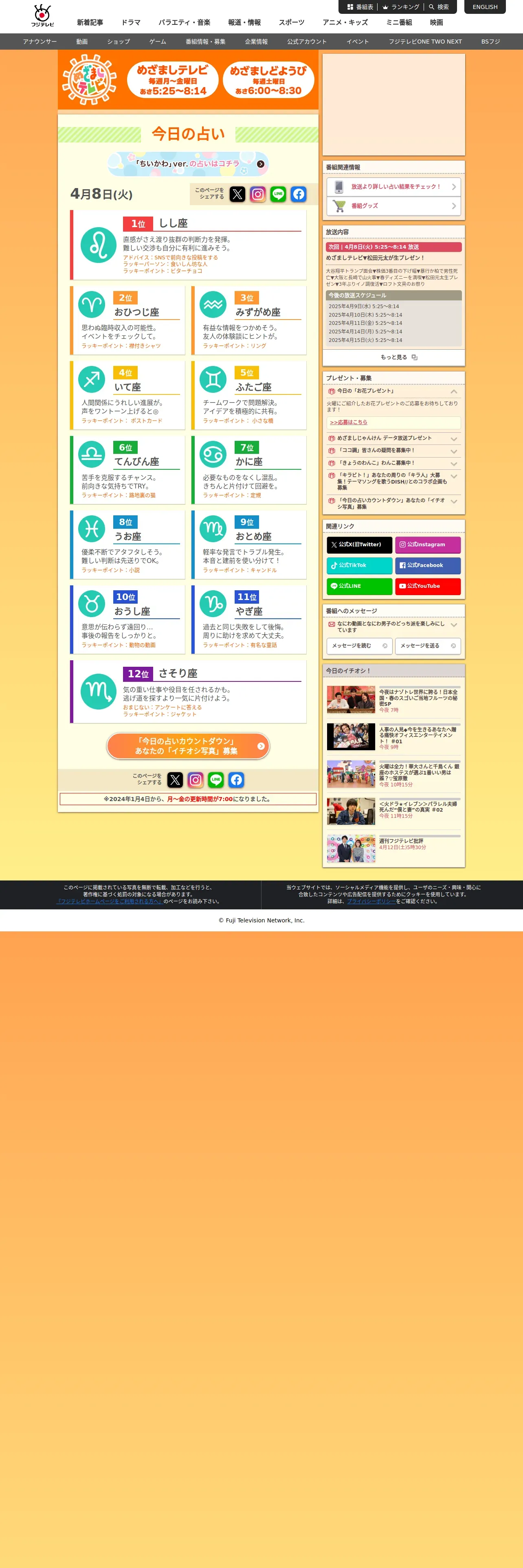
Task: Open the Mezamashi TV sun logo
Action: [x=90, y=80]
